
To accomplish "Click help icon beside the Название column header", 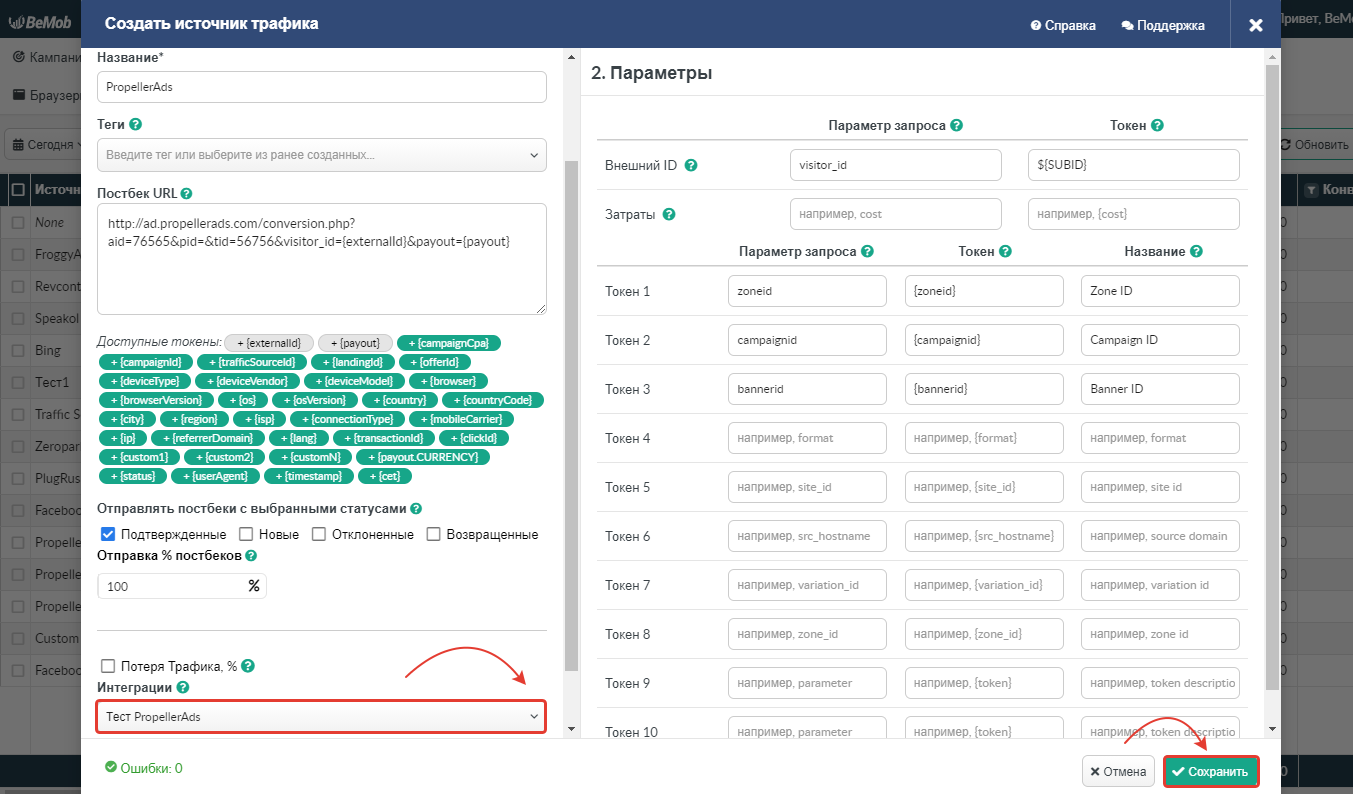I will 1197,252.
